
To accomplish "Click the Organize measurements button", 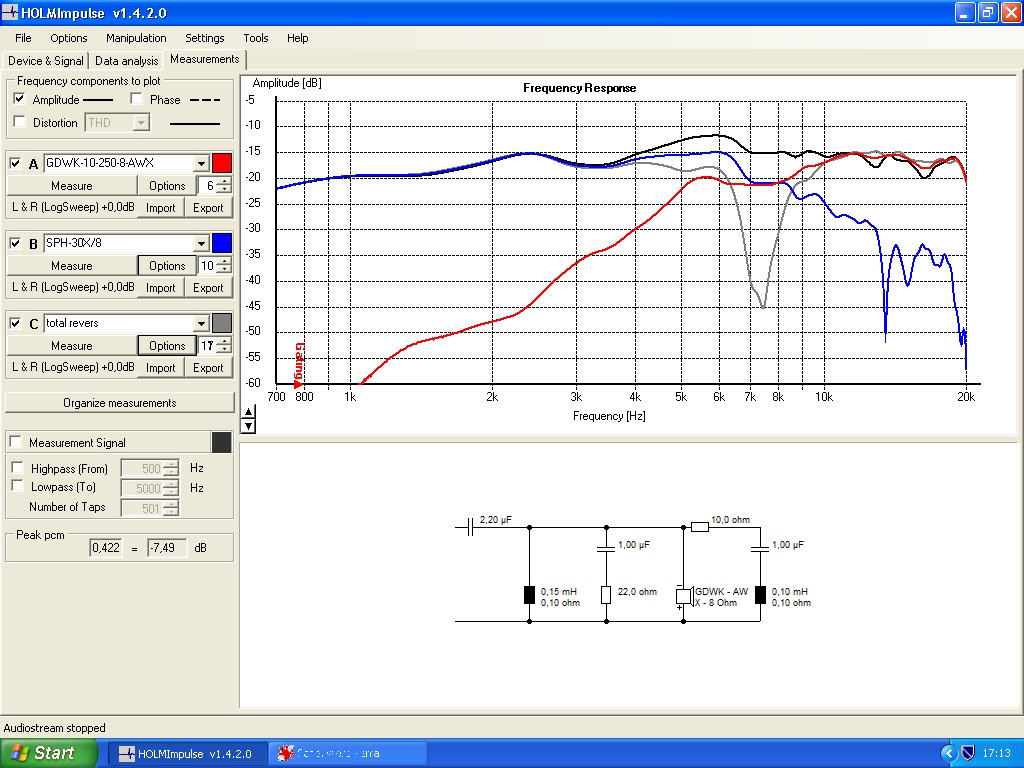I will point(120,403).
